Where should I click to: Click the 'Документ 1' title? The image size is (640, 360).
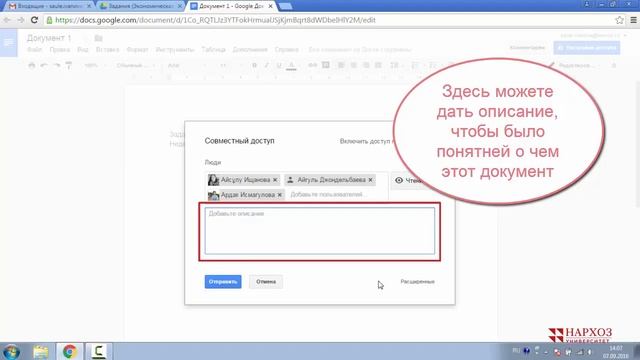coord(49,38)
